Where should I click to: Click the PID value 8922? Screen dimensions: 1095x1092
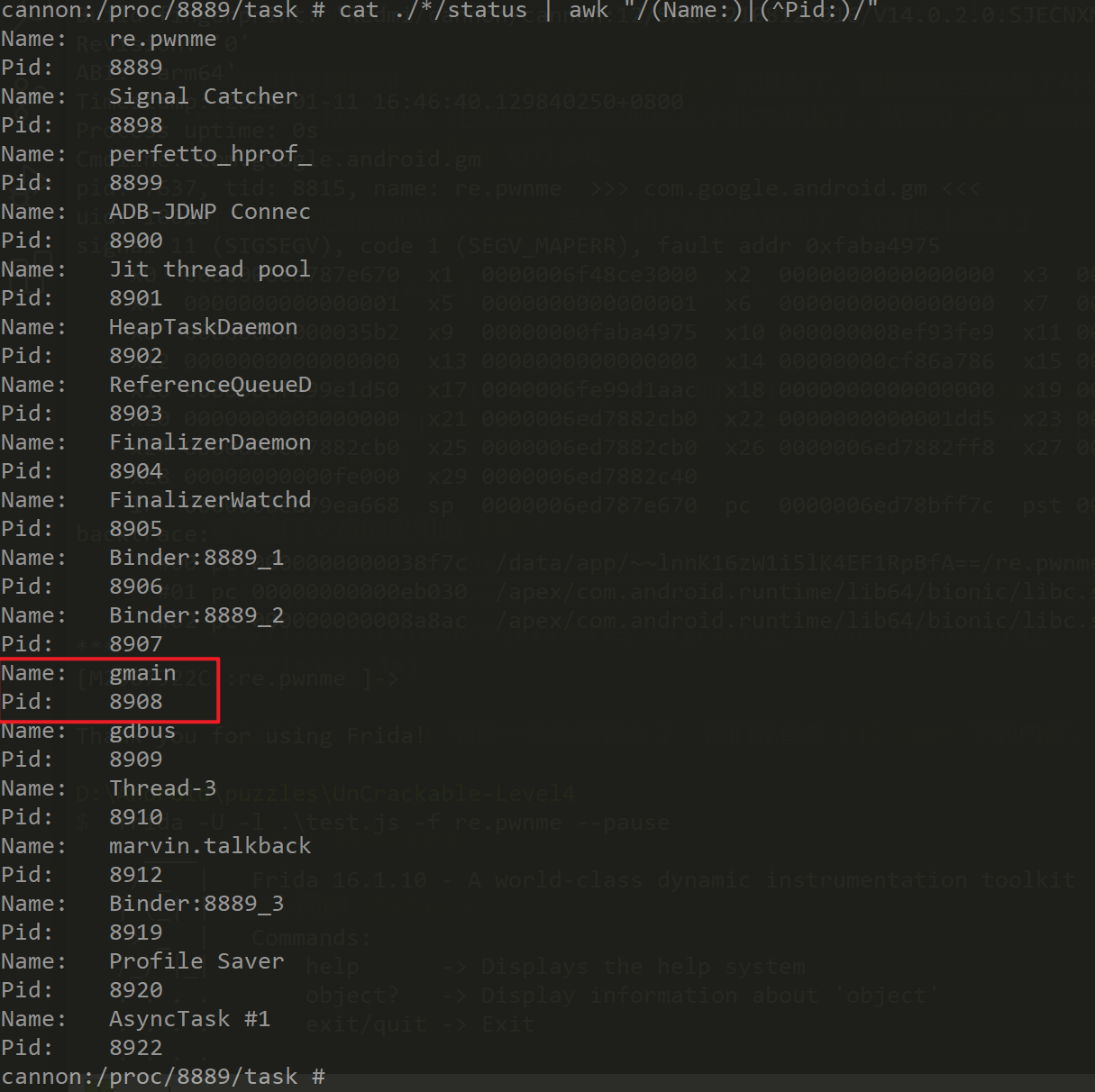tap(136, 1048)
